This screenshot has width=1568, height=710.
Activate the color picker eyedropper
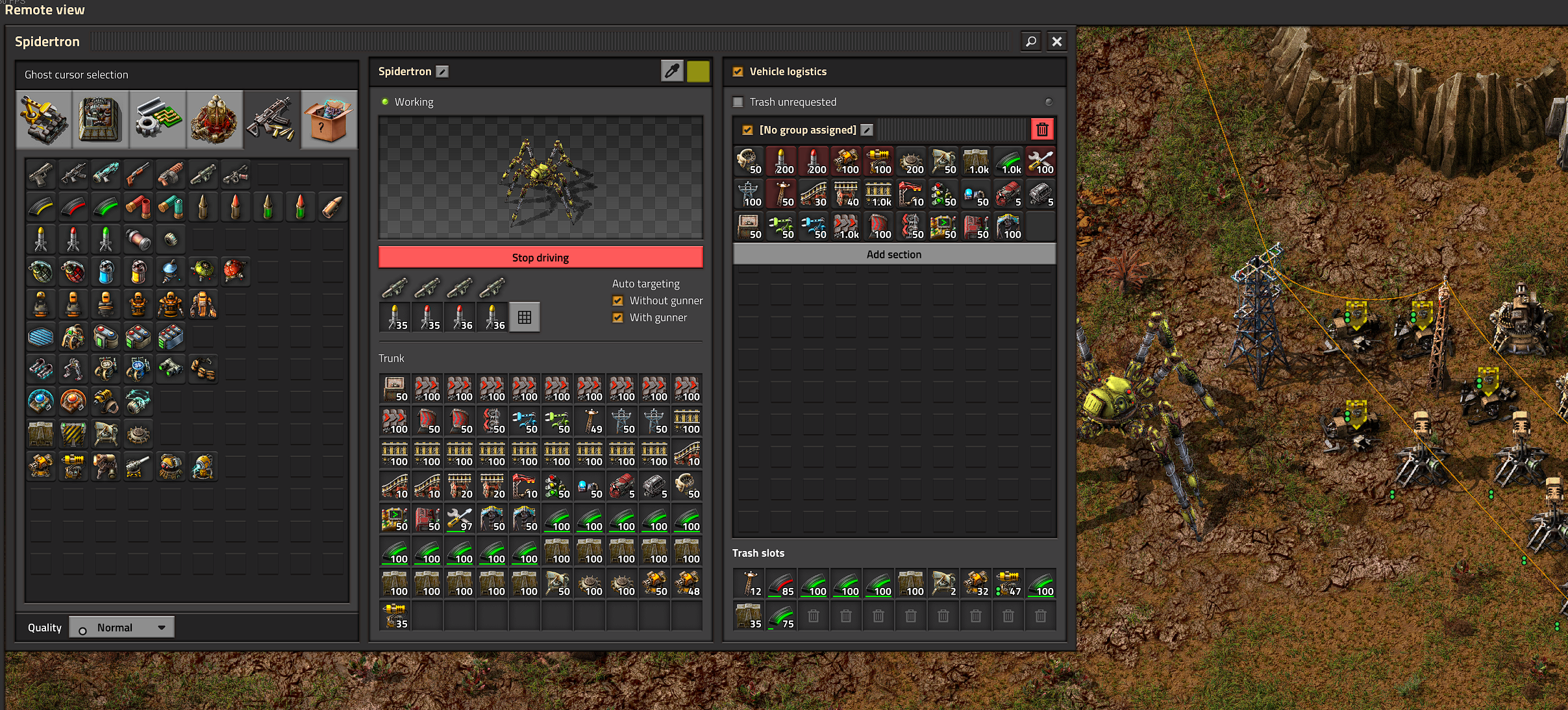(672, 71)
